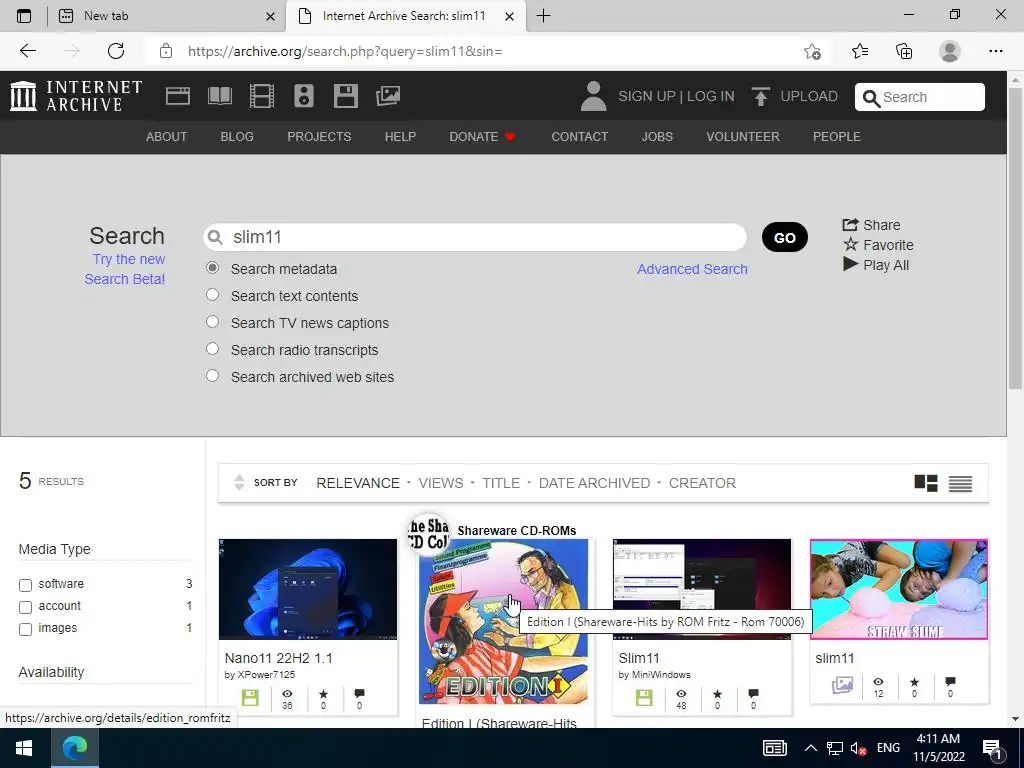Open the Wayback Machine web icon
The height and width of the screenshot is (768, 1024).
tap(178, 96)
